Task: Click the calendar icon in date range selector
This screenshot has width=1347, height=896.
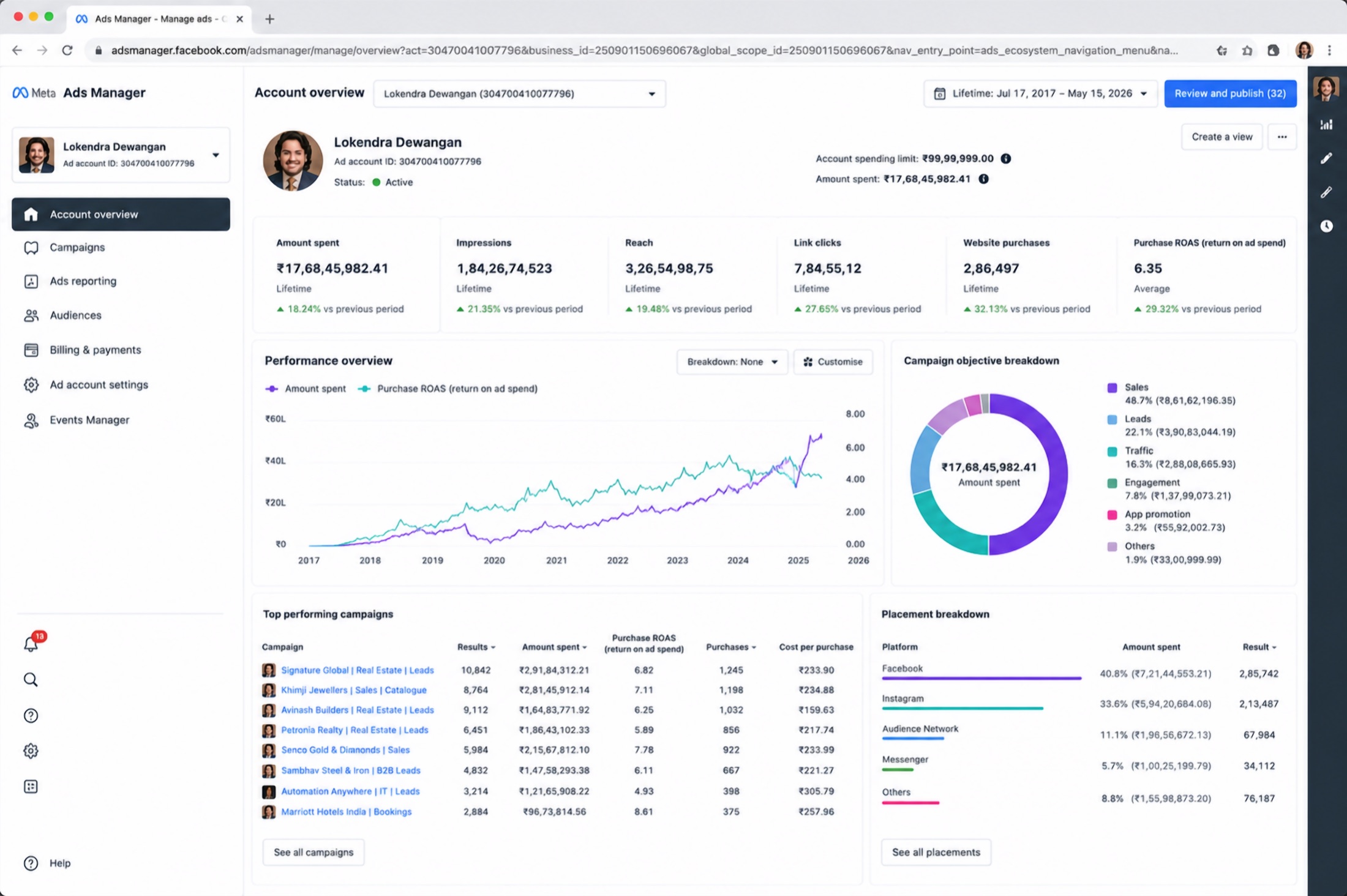Action: [939, 94]
